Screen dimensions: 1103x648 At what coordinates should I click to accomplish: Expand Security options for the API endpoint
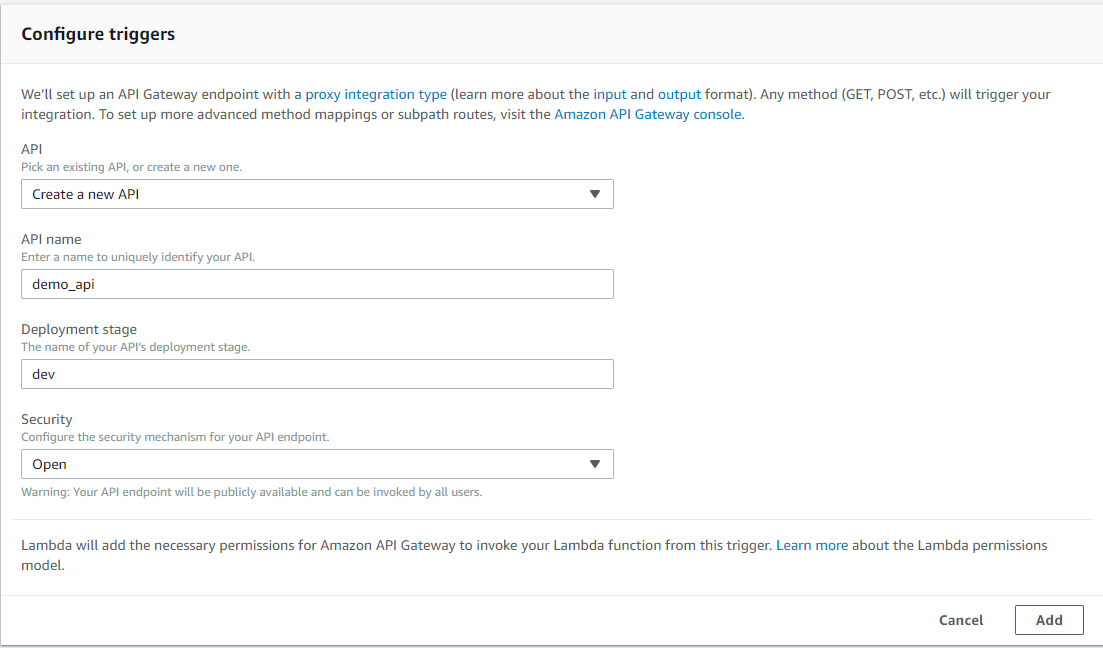tap(317, 464)
